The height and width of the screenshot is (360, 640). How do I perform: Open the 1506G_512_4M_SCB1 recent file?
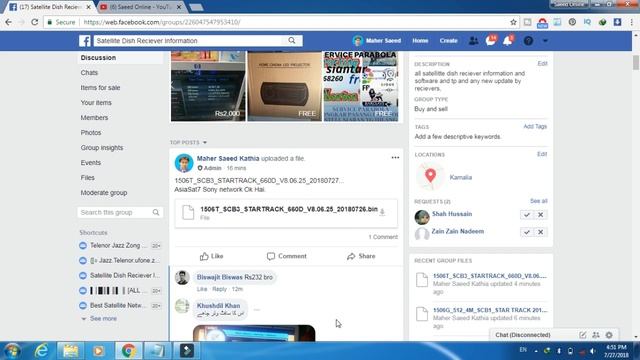coord(489,310)
